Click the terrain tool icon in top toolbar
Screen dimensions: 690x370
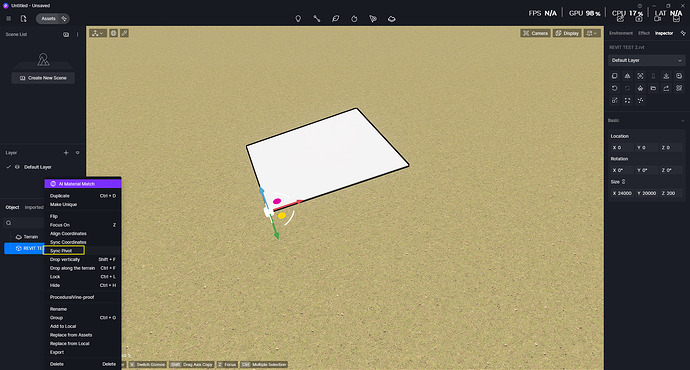391,18
